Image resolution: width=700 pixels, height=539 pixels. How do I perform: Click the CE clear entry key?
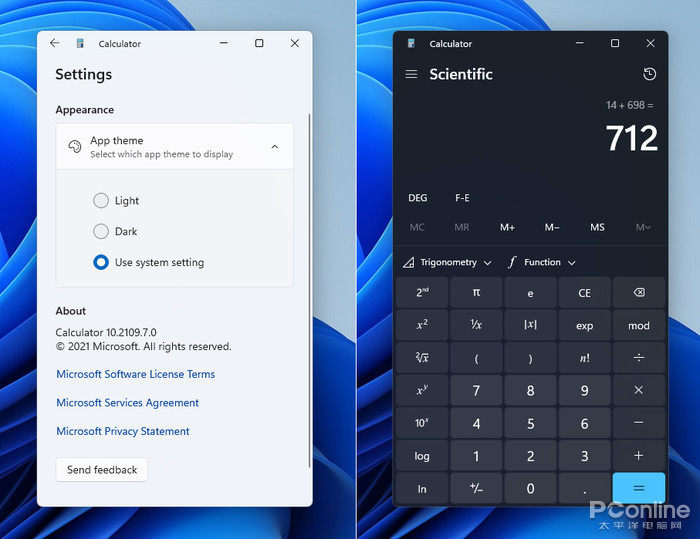click(584, 292)
